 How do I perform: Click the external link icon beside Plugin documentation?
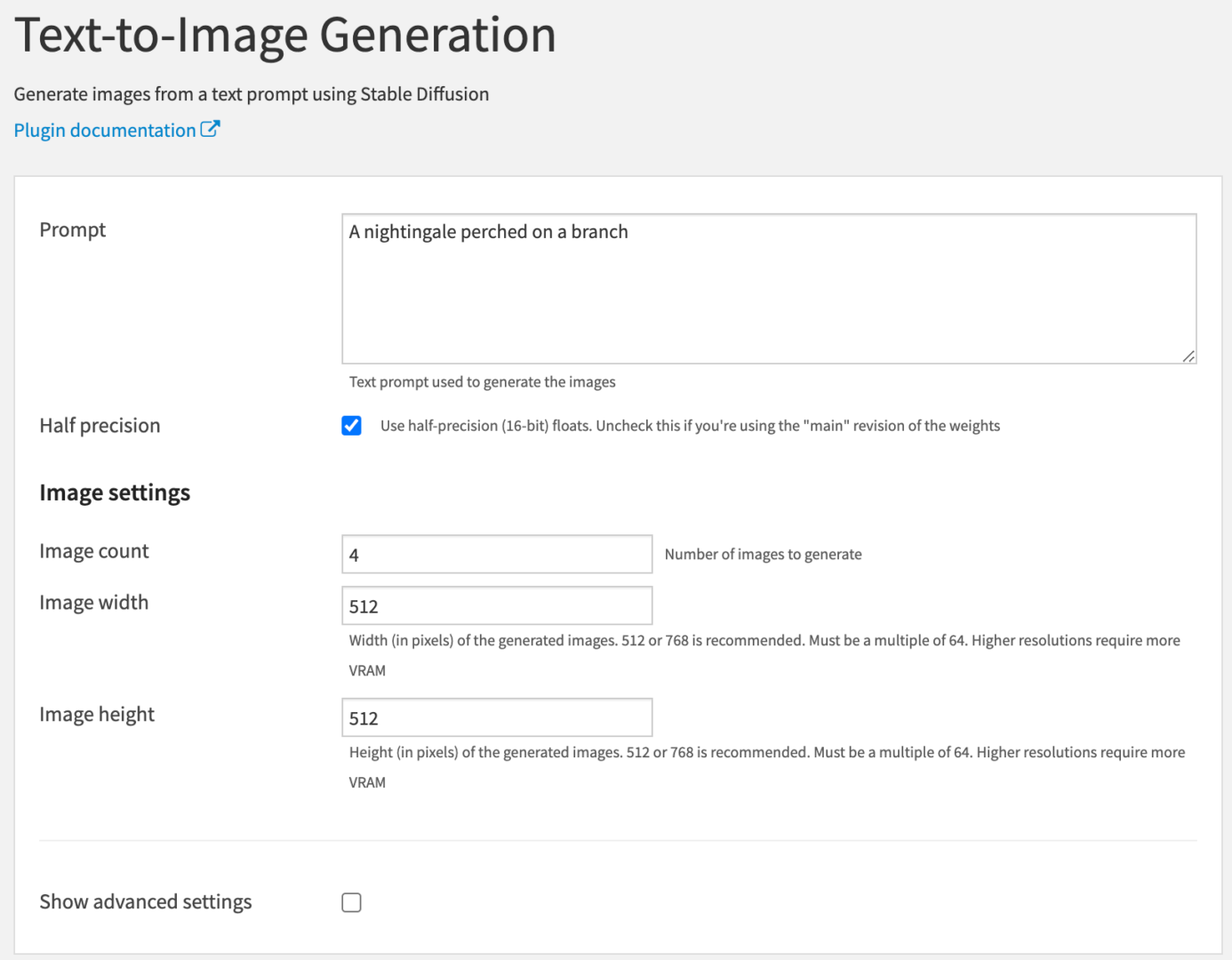(211, 129)
